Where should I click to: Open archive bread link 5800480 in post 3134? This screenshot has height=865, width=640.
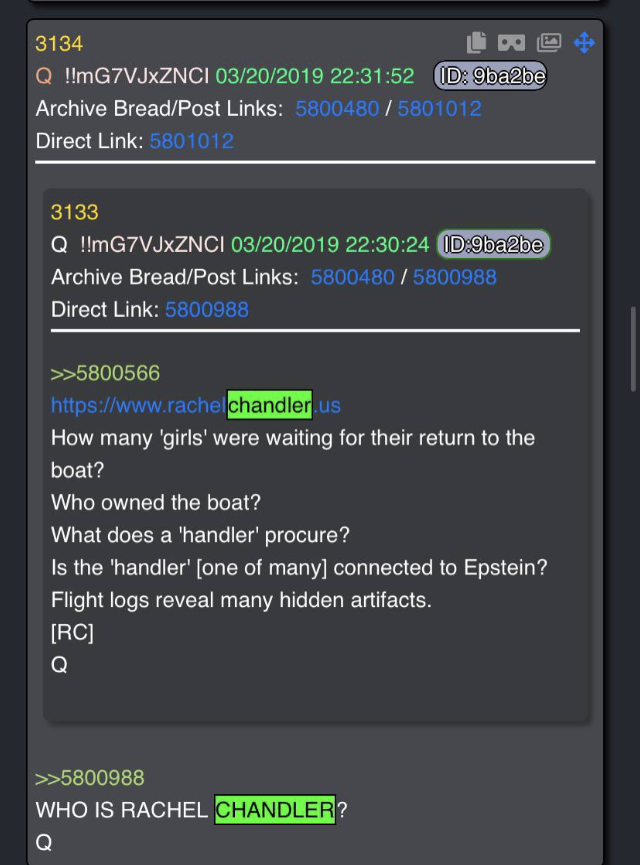[x=337, y=109]
